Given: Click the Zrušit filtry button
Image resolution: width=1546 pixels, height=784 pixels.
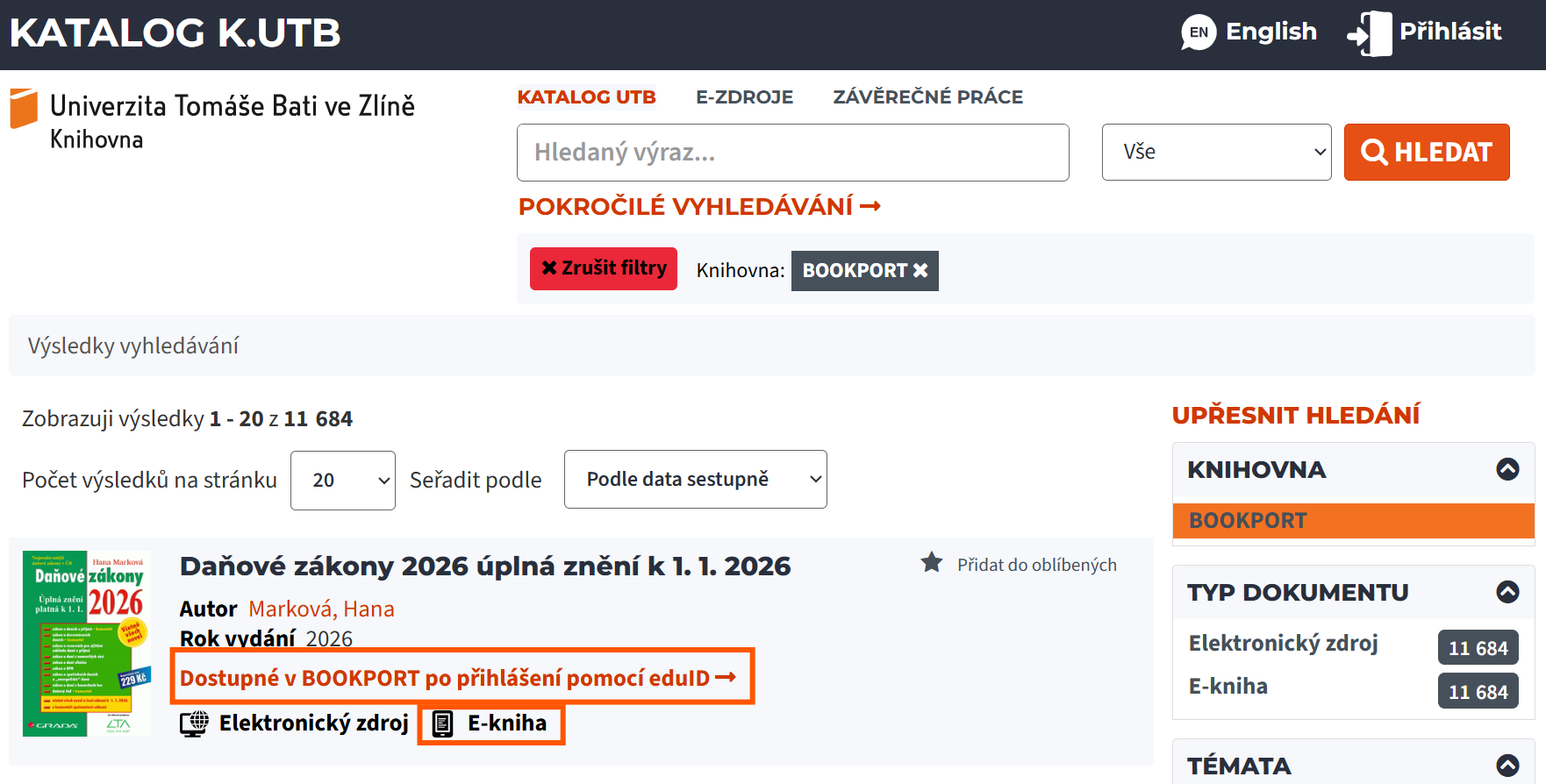Looking at the screenshot, I should [x=604, y=268].
